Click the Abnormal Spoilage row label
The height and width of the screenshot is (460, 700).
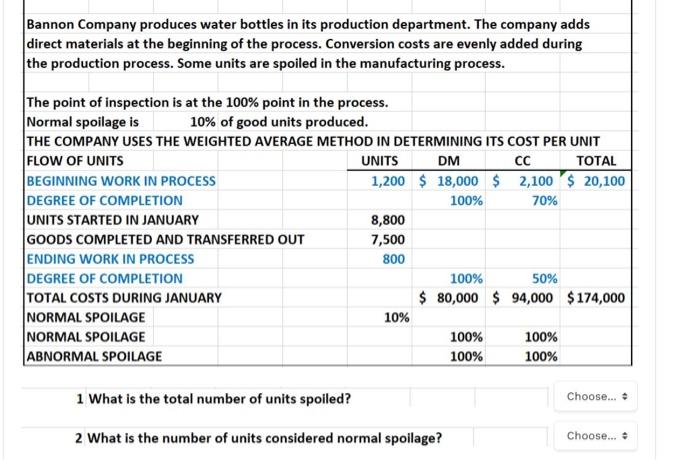[94, 356]
